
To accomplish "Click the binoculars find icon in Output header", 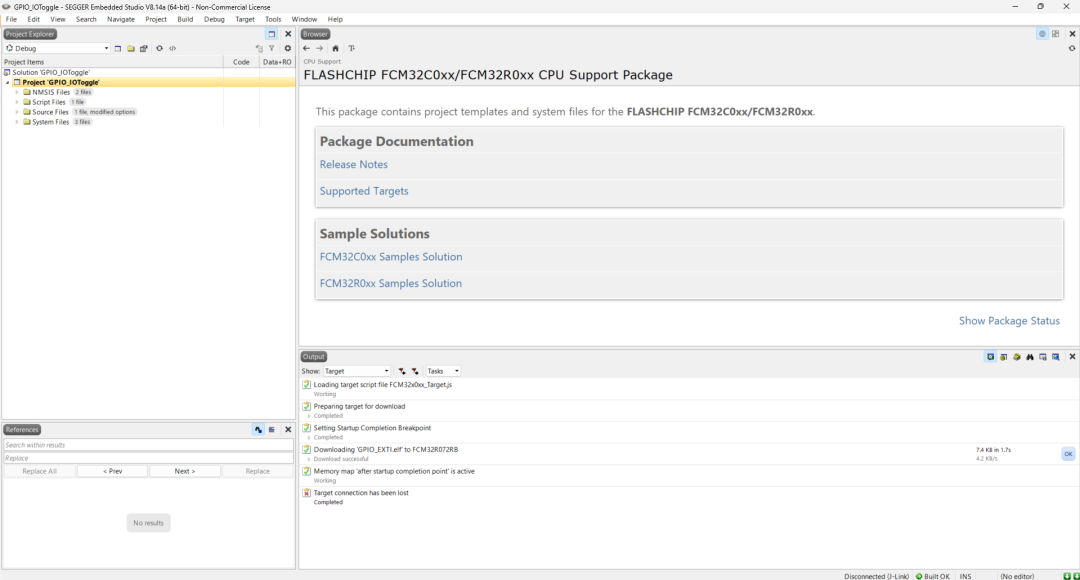I will [x=1030, y=357].
